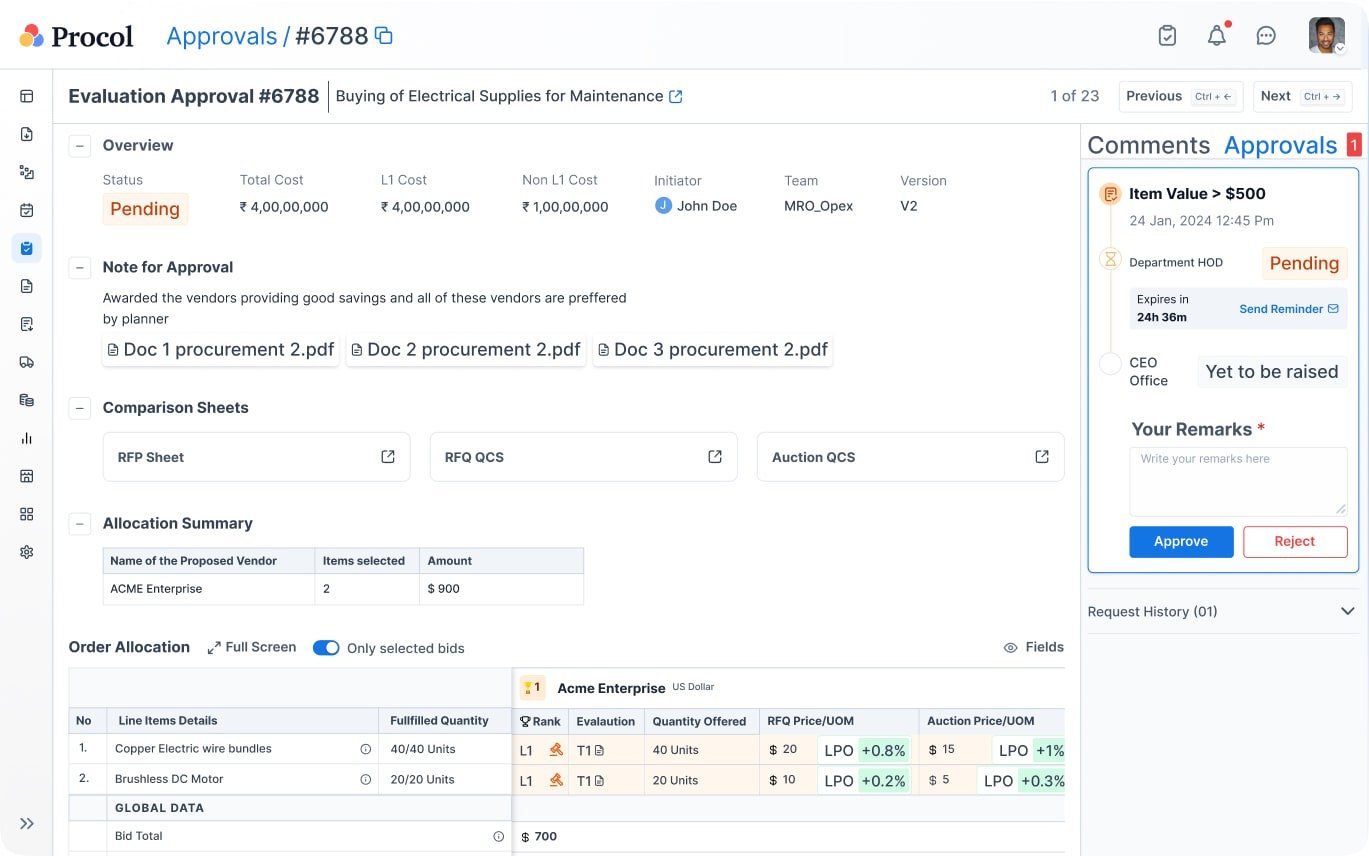Open the user profile avatar menu
Screen dimensions: 1369x856
[1327, 36]
